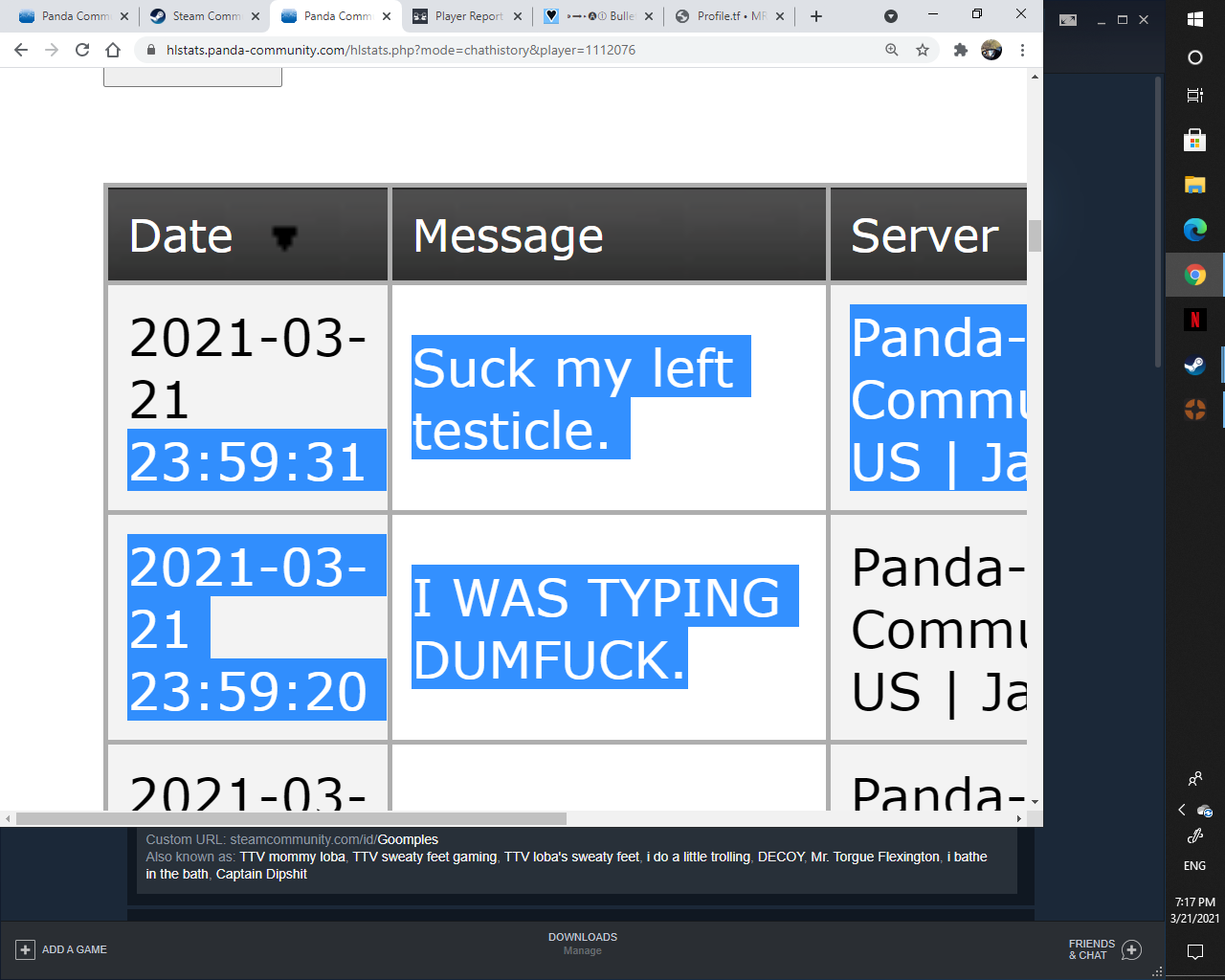1225x980 pixels.
Task: Open the Windows Action Center
Action: point(1193,951)
